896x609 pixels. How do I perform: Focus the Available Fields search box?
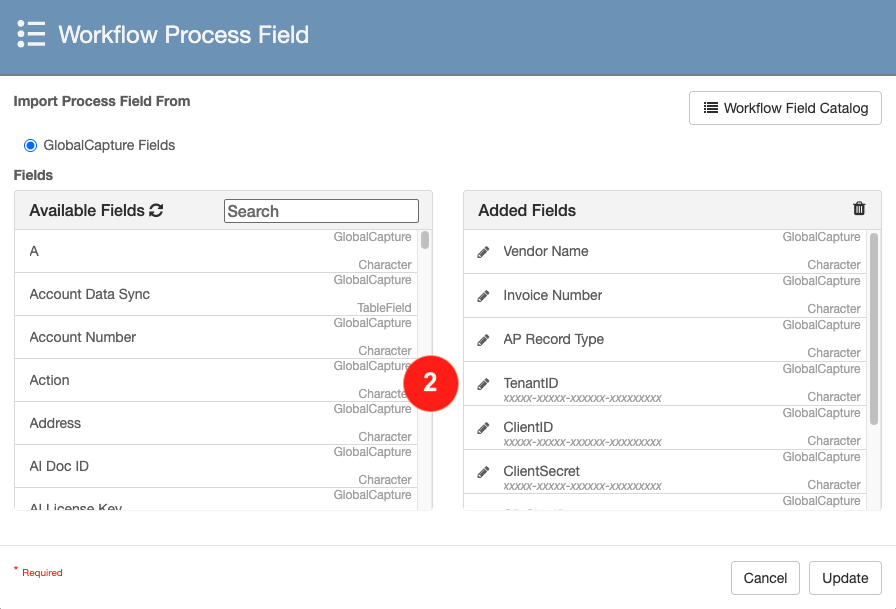(321, 211)
